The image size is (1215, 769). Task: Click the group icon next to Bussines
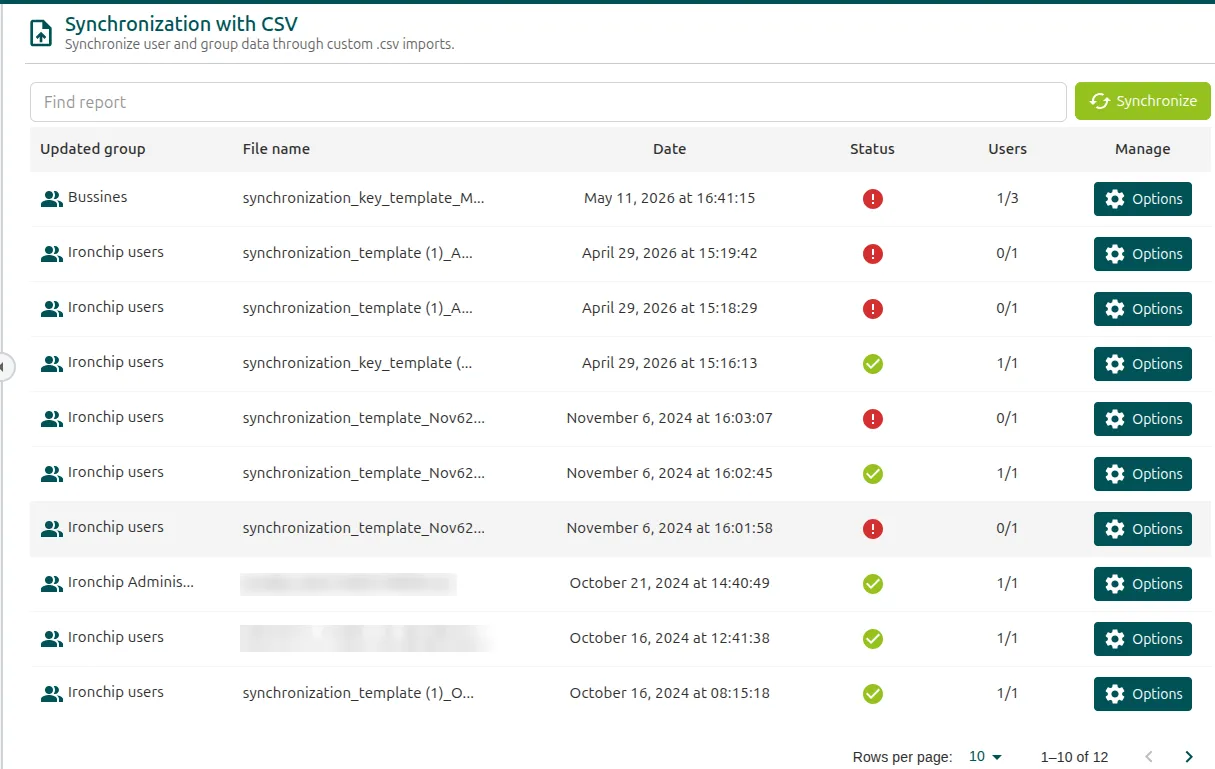(x=51, y=199)
